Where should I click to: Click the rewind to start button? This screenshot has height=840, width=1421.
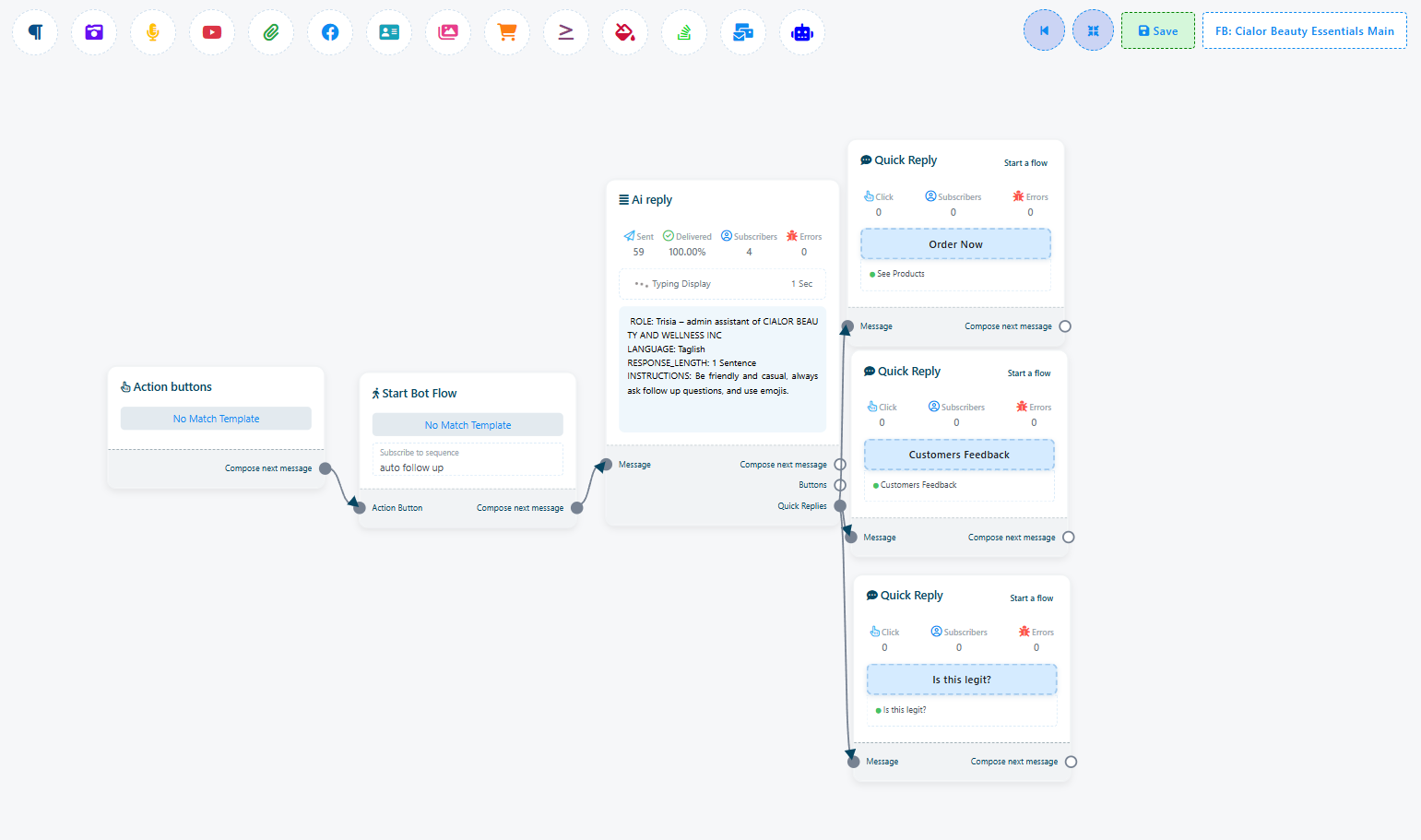coord(1044,30)
